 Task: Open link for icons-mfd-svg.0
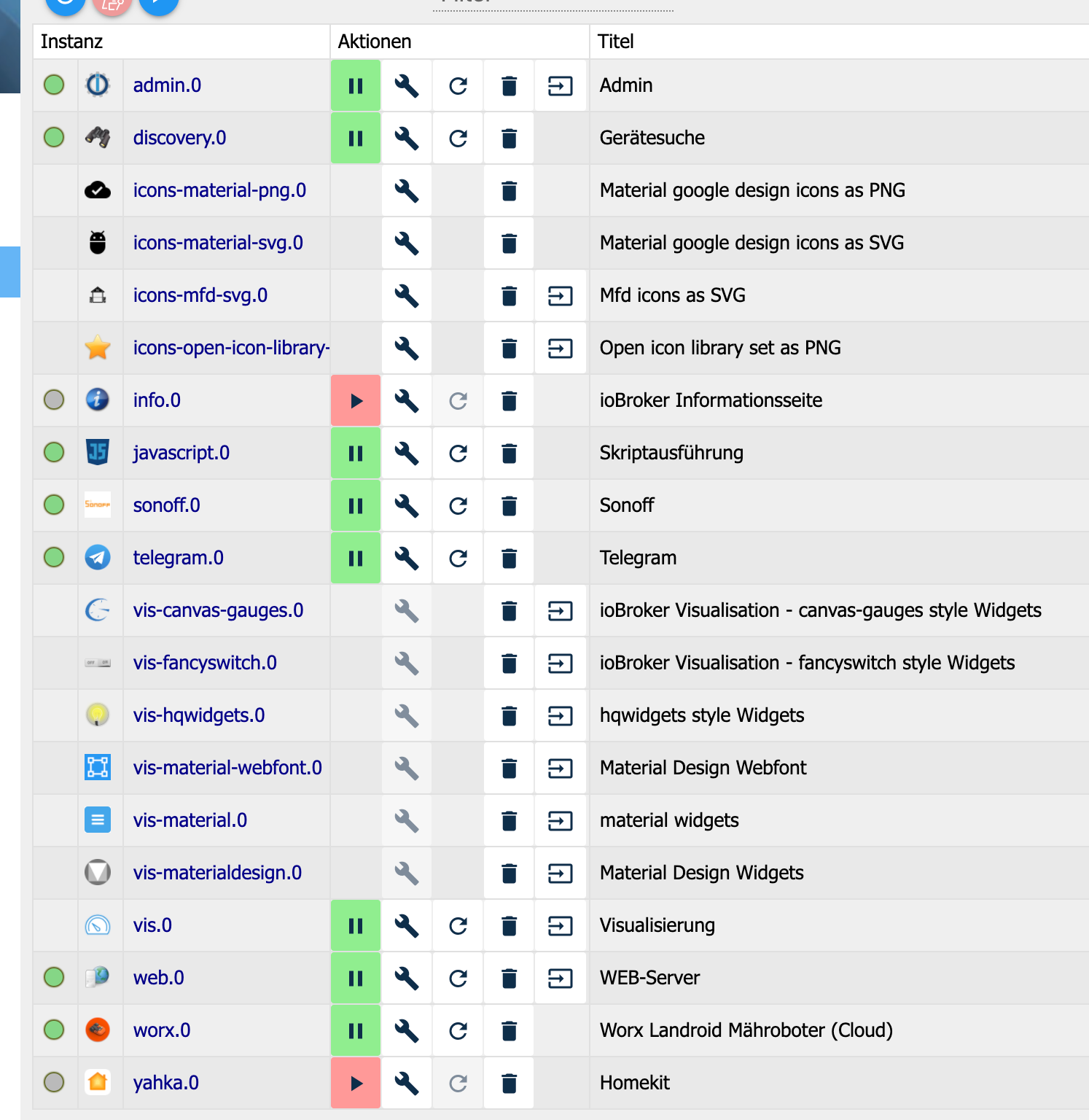[x=560, y=296]
